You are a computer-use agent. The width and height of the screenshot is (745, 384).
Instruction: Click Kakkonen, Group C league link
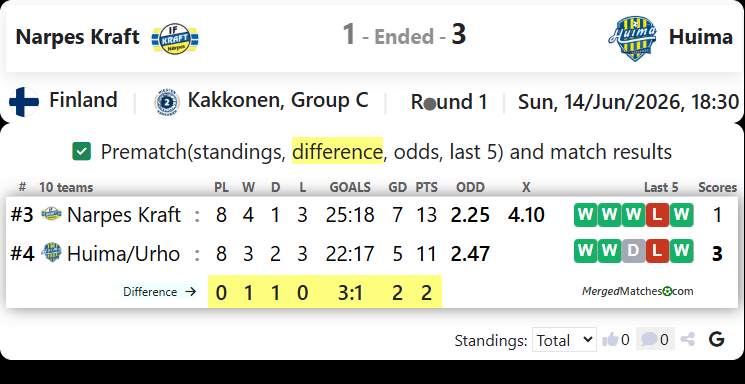(278, 100)
